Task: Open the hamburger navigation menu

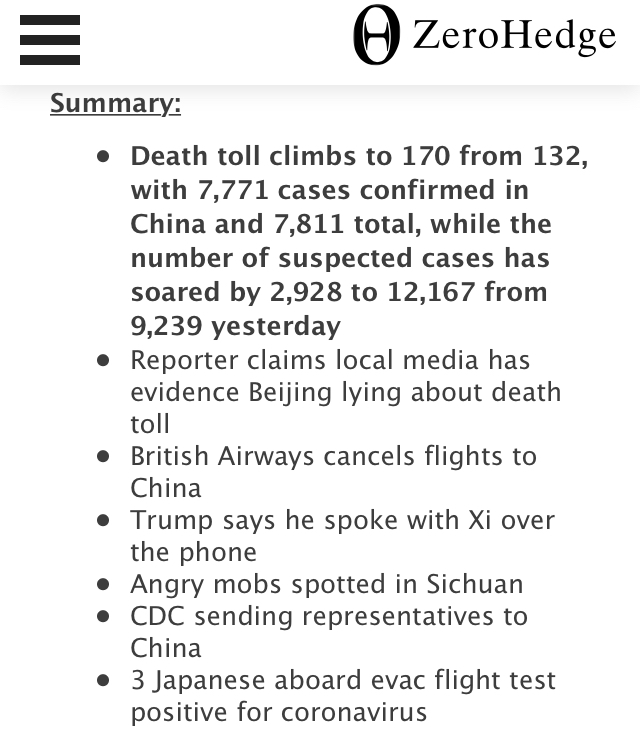Action: point(49,39)
